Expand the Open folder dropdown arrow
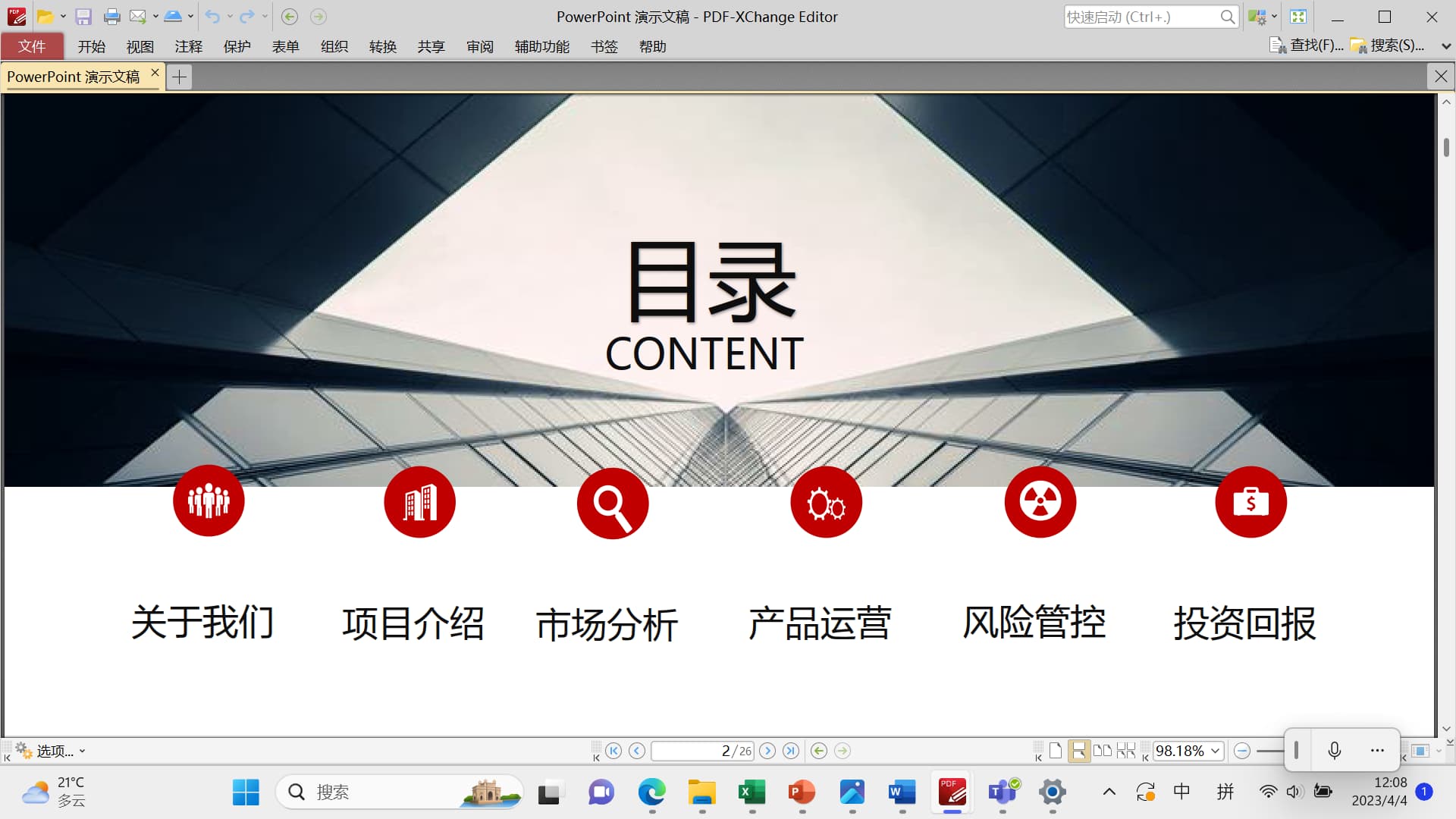 click(63, 17)
